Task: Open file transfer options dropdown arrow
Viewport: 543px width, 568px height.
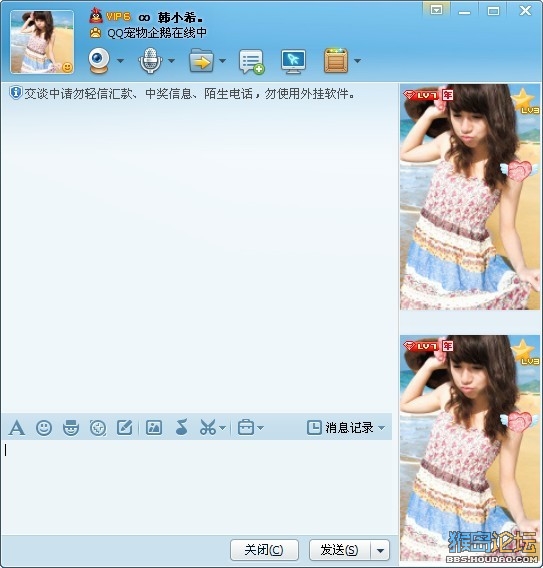Action: (x=222, y=61)
